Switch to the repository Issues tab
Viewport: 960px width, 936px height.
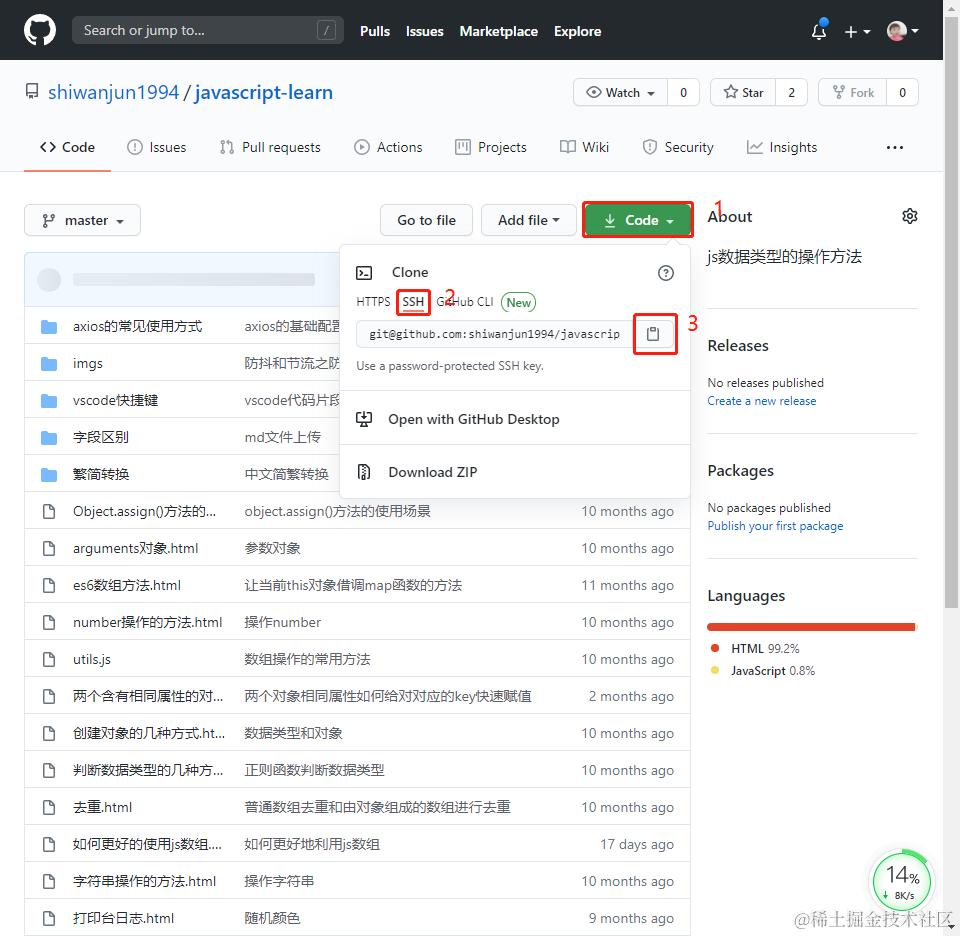tap(157, 148)
